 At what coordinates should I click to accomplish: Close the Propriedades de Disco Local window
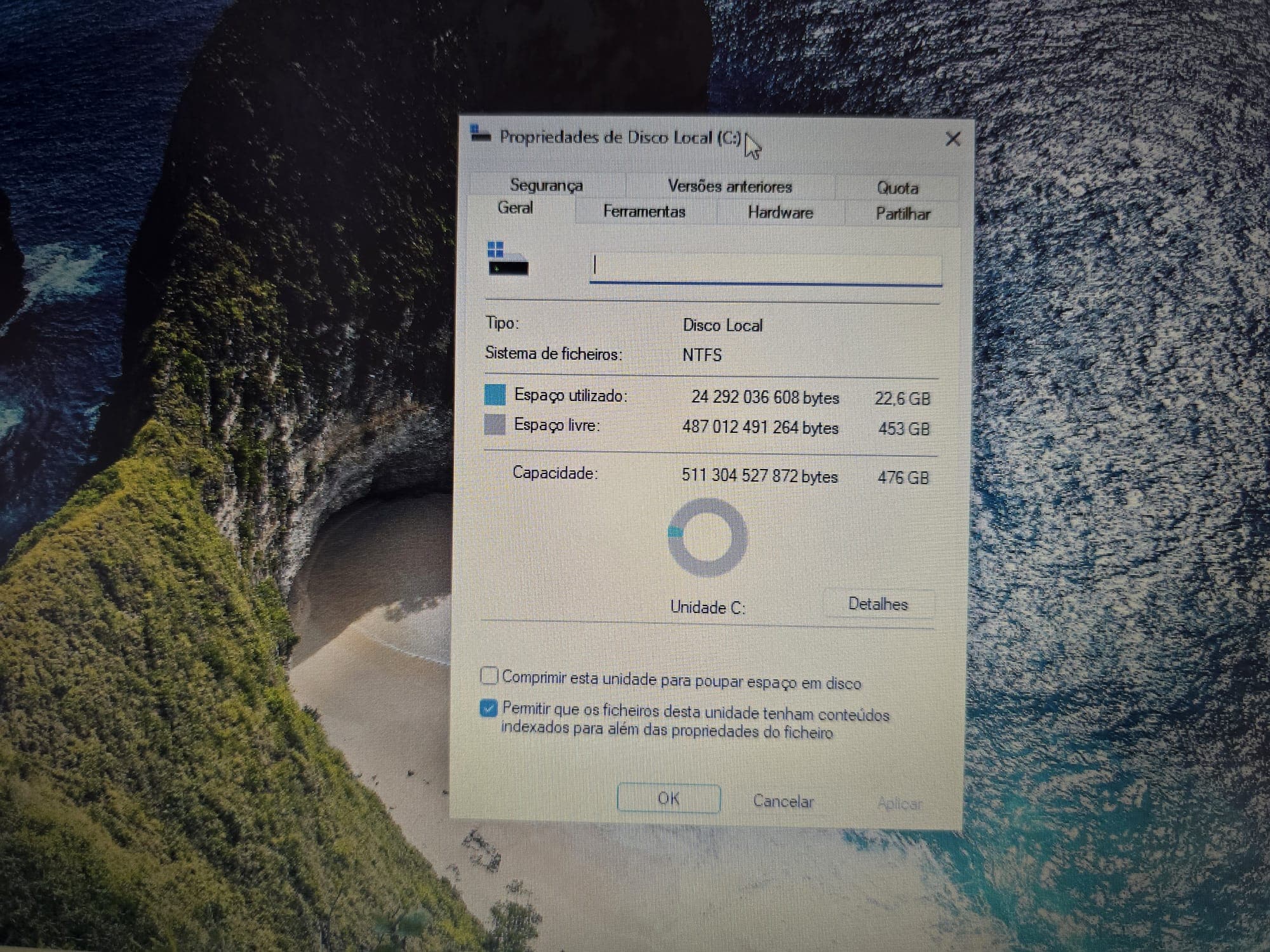[952, 139]
